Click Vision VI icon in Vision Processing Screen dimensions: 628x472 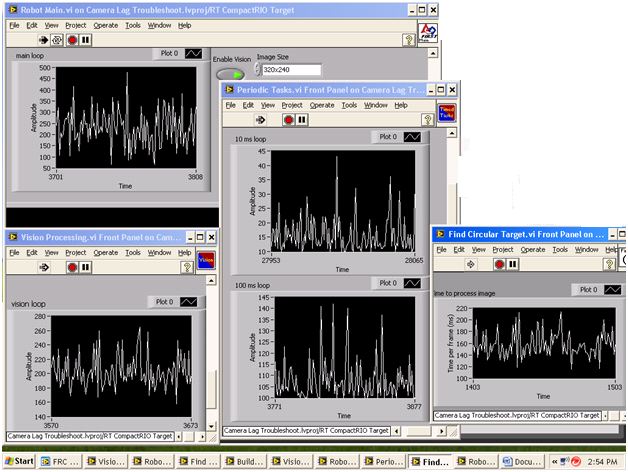[x=206, y=260]
